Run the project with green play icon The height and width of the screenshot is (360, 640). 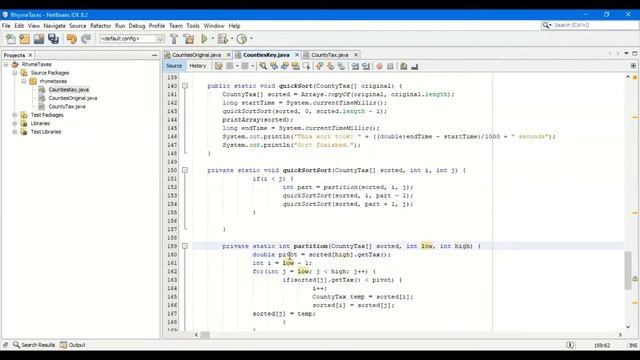pyautogui.click(x=204, y=39)
